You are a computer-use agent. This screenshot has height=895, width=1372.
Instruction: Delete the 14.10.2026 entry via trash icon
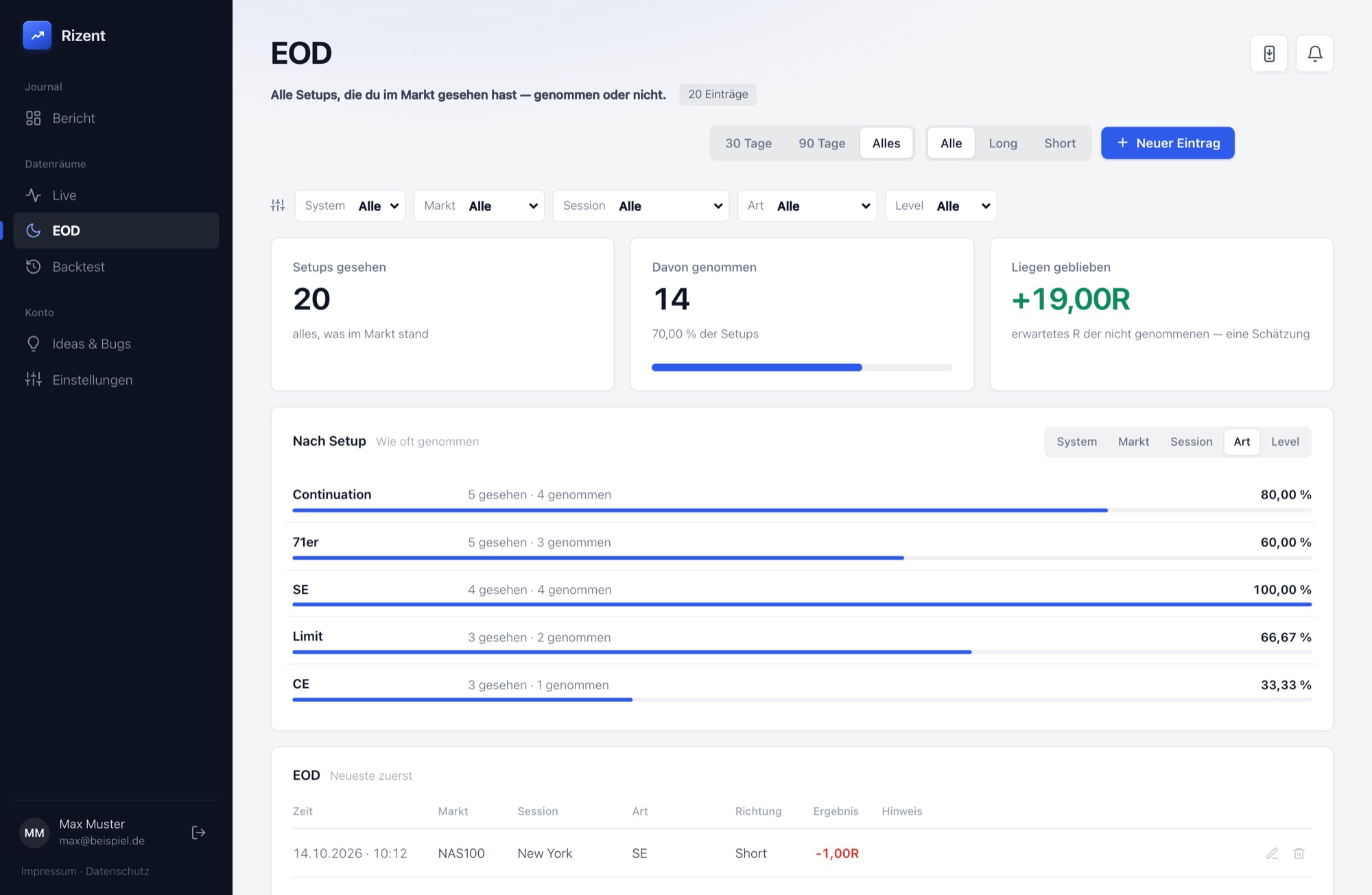pyautogui.click(x=1299, y=853)
